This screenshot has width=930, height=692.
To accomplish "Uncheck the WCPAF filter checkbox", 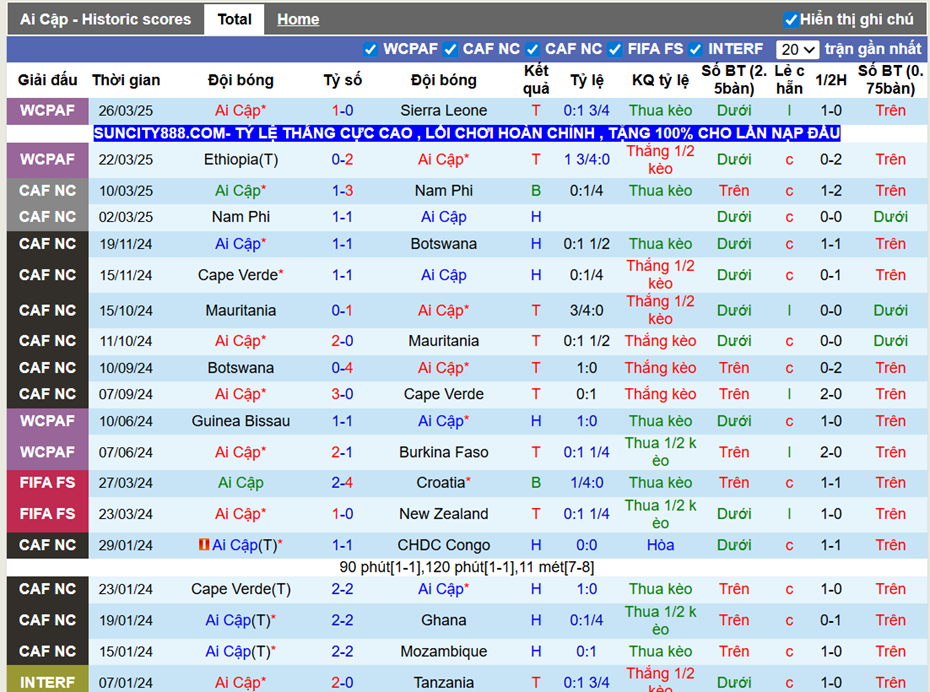I will pyautogui.click(x=370, y=50).
